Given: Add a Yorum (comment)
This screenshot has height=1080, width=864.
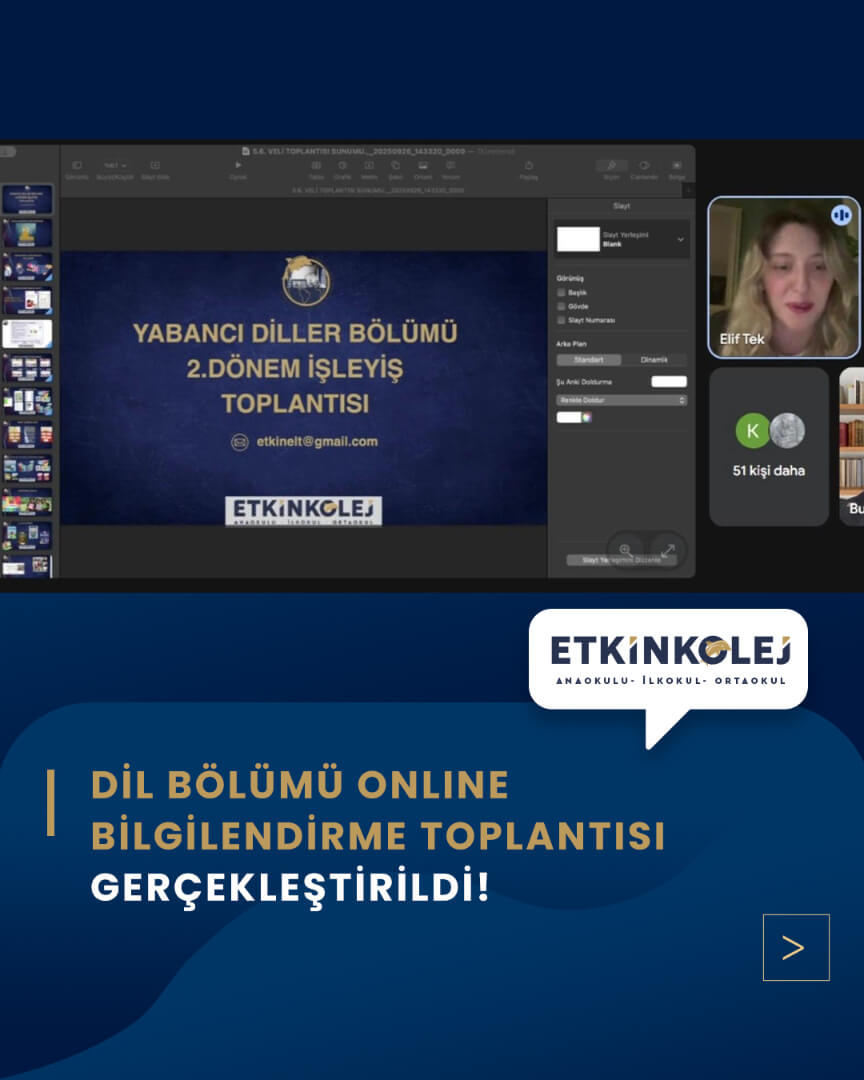Looking at the screenshot, I should pyautogui.click(x=452, y=170).
